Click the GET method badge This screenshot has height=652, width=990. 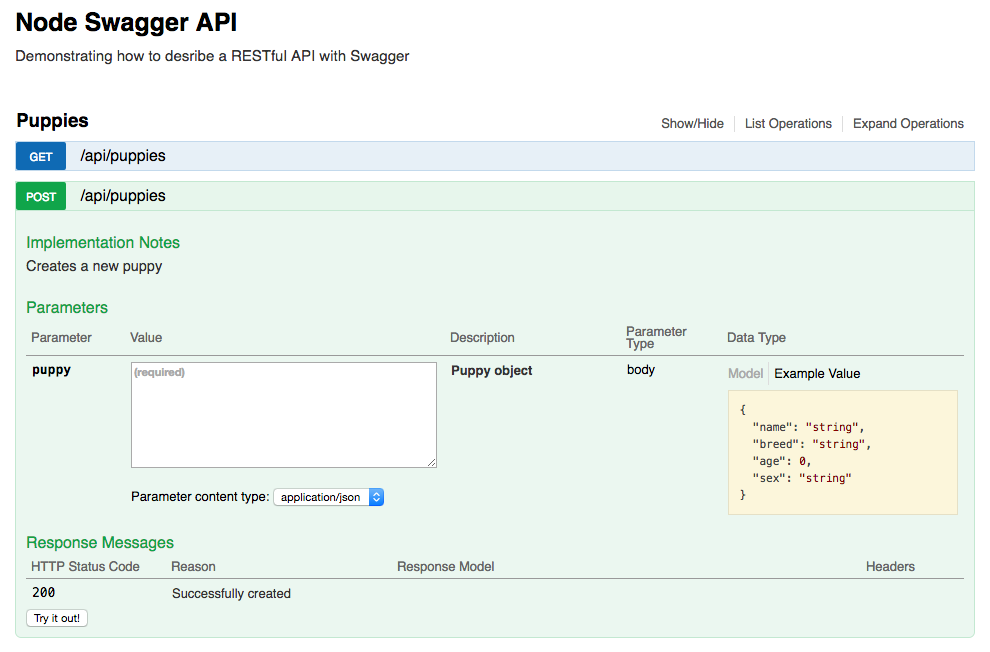(x=40, y=156)
